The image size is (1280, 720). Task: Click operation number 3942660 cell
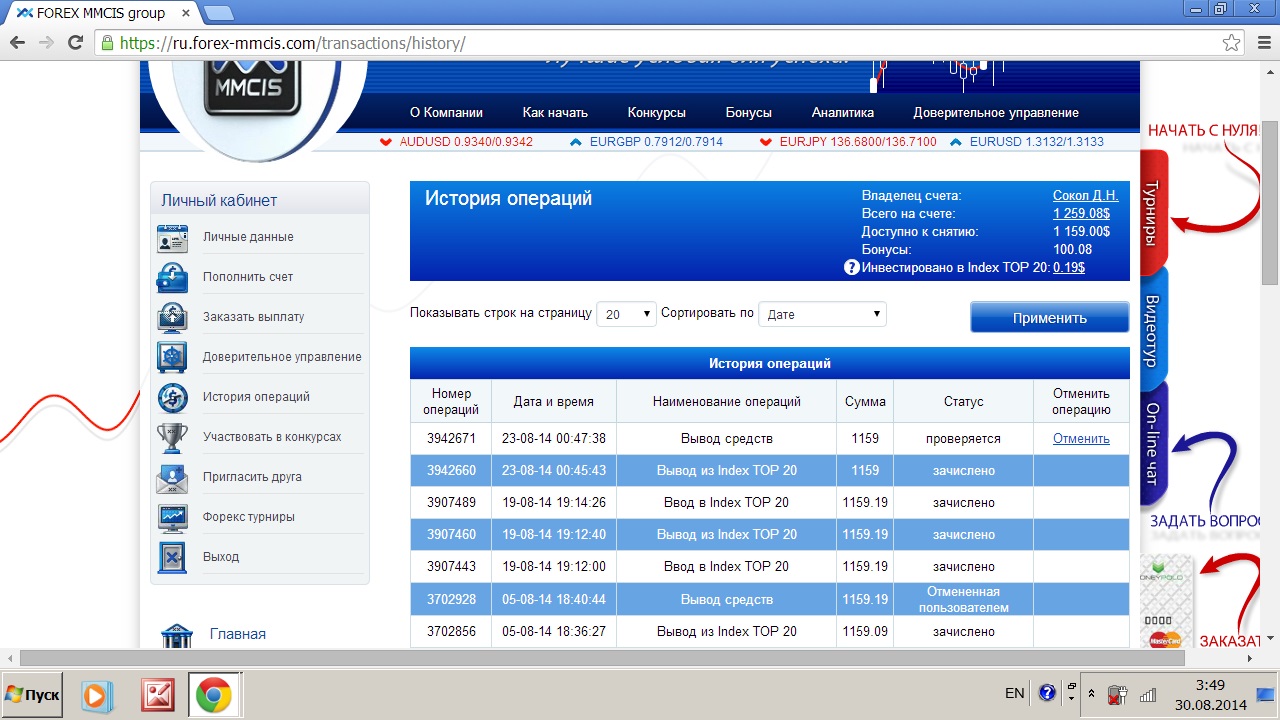point(451,470)
